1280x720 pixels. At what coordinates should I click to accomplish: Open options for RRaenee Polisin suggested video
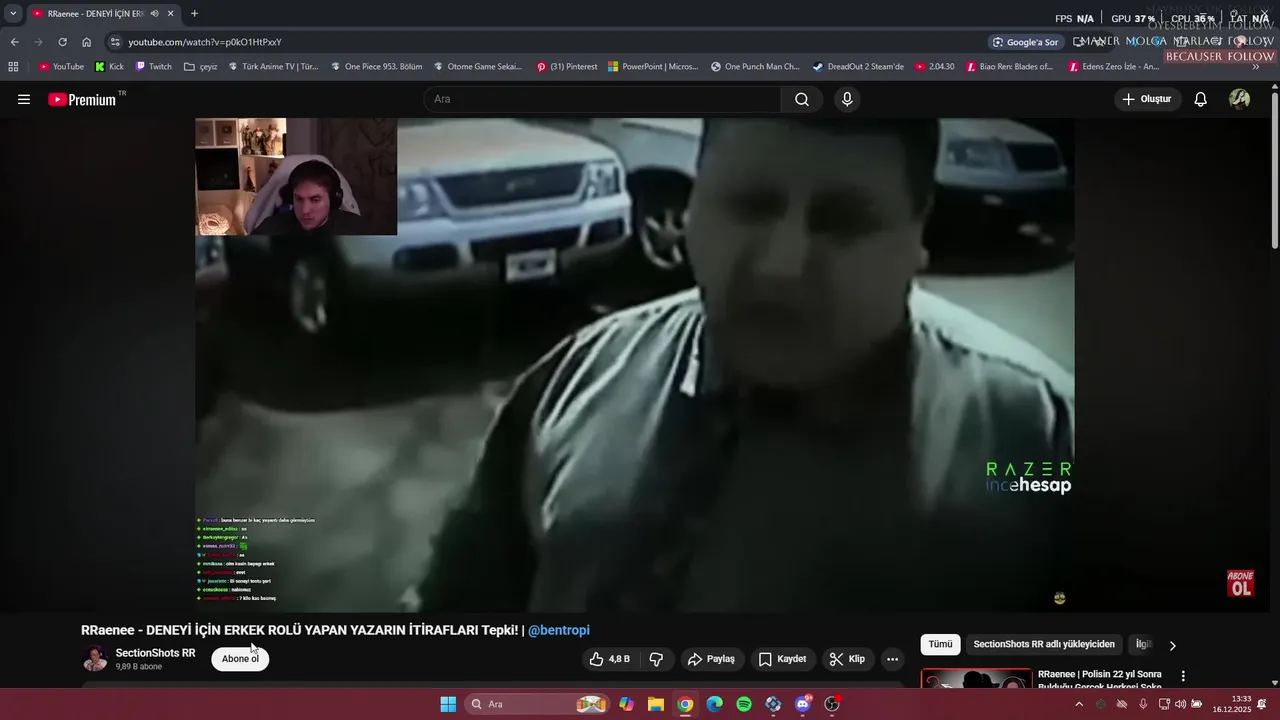1183,676
